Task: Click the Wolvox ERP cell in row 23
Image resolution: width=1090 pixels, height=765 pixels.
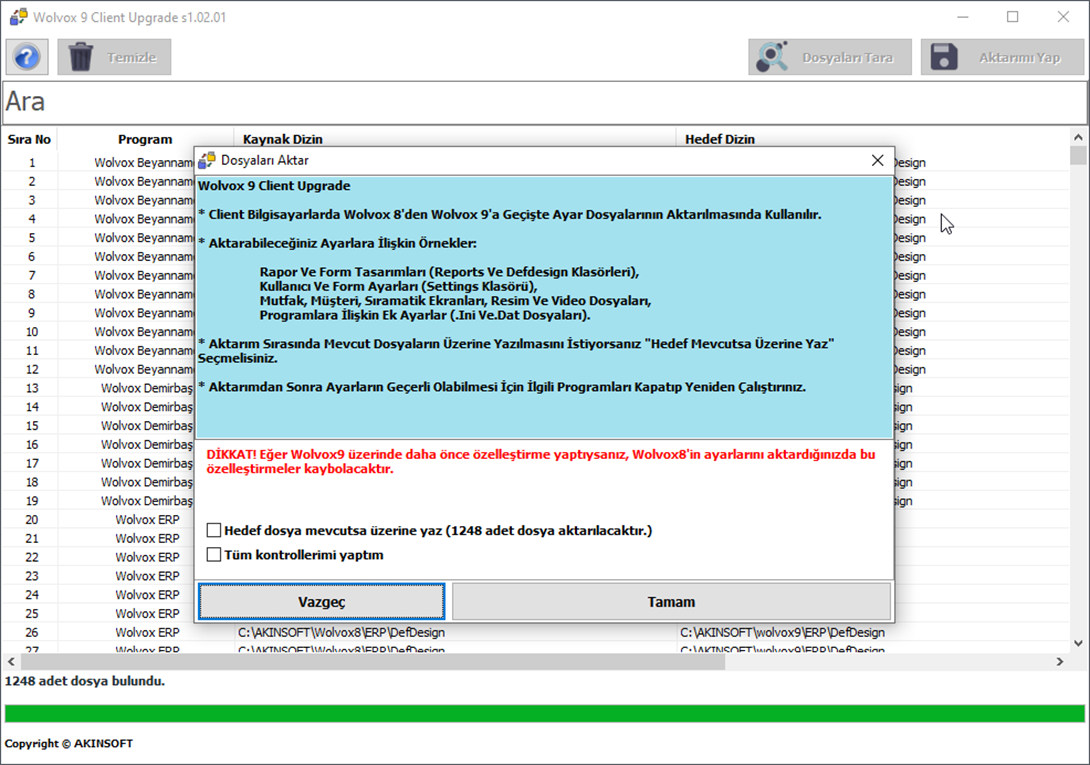Action: point(147,576)
